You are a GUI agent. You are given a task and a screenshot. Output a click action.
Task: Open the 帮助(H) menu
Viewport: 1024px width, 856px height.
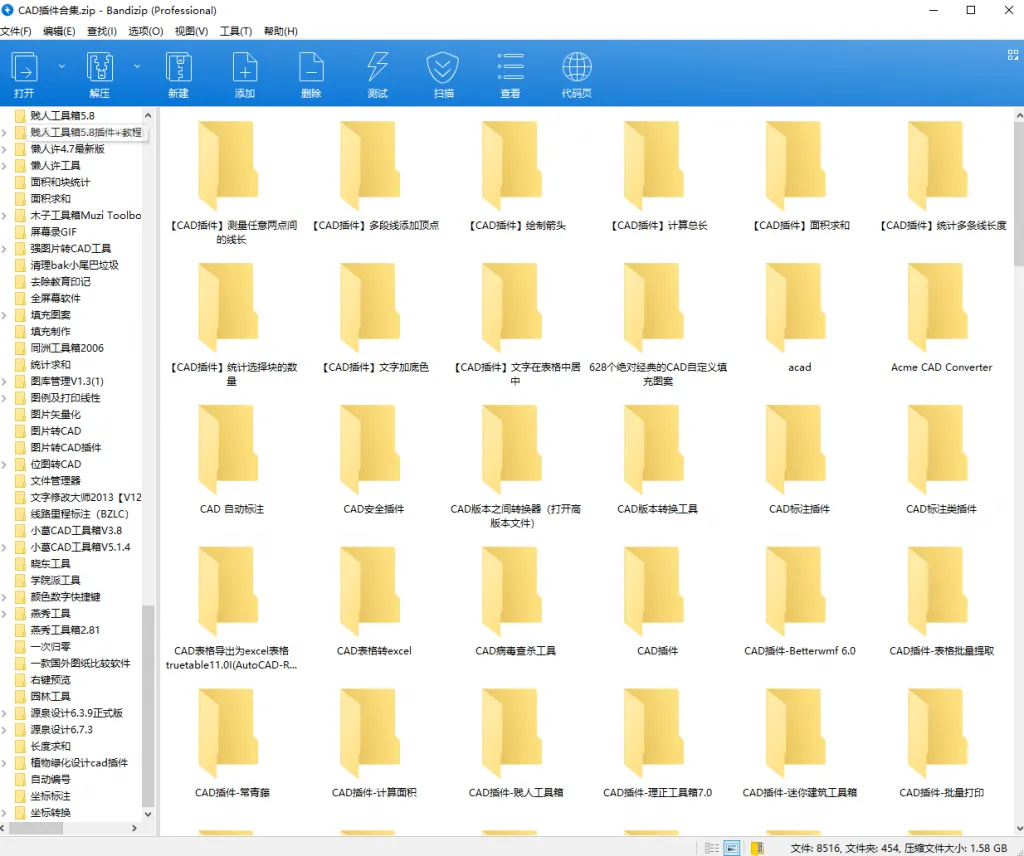pos(280,31)
